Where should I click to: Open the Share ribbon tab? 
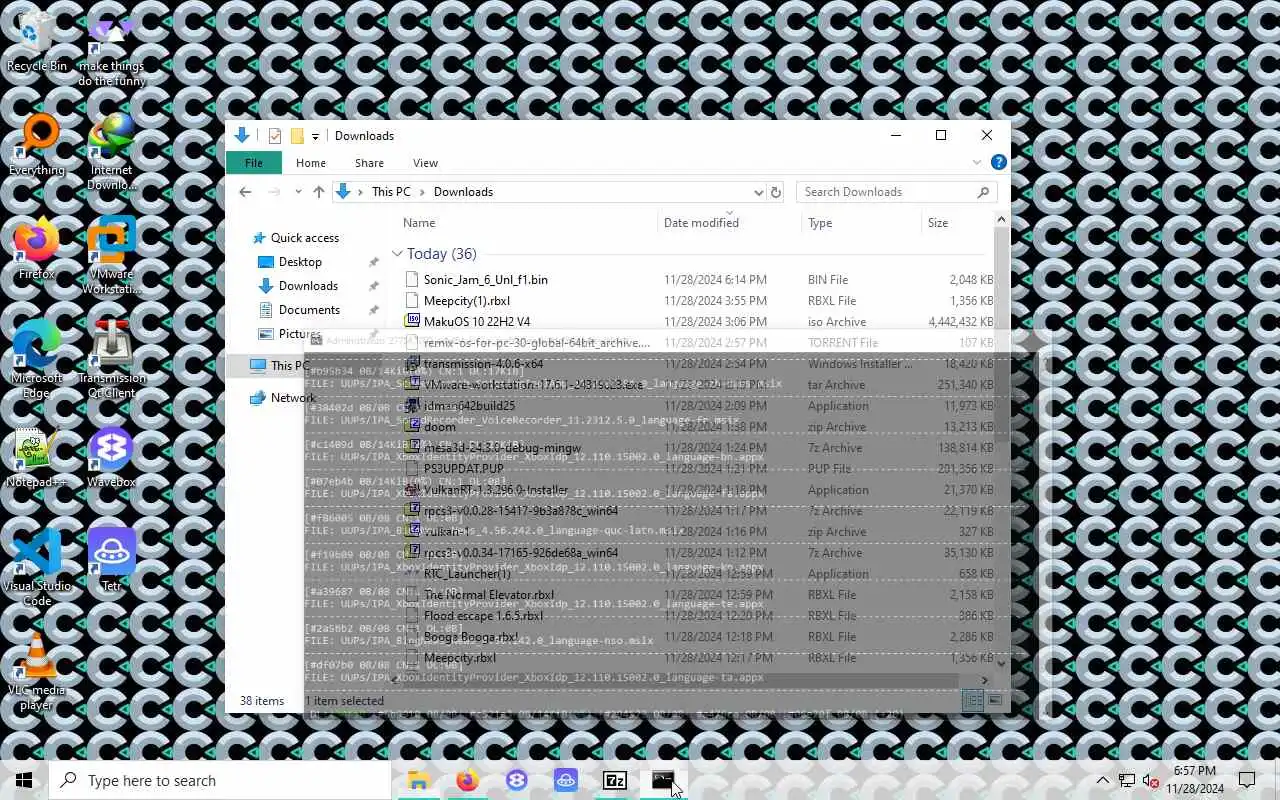369,163
